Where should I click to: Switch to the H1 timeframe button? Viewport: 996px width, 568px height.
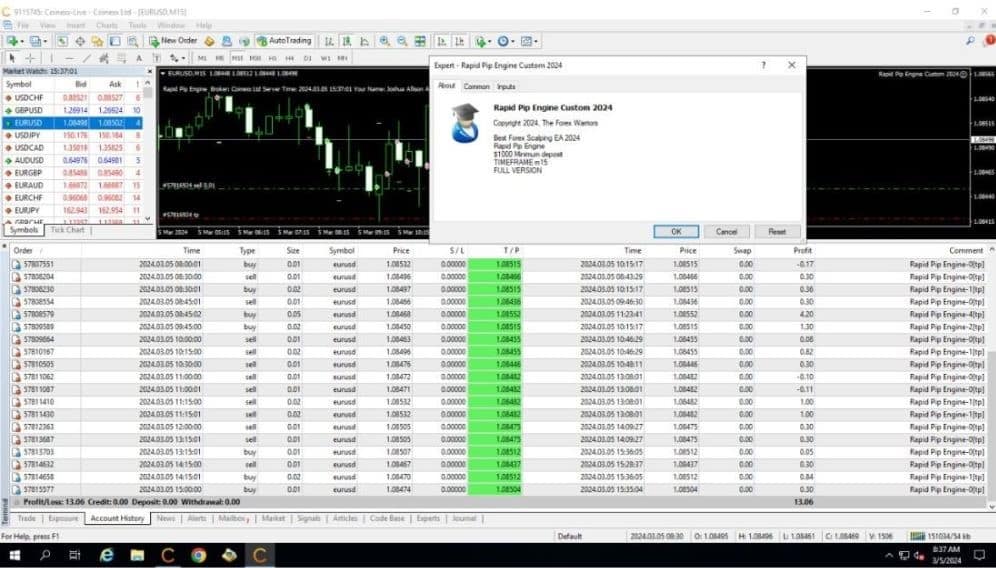[x=272, y=58]
